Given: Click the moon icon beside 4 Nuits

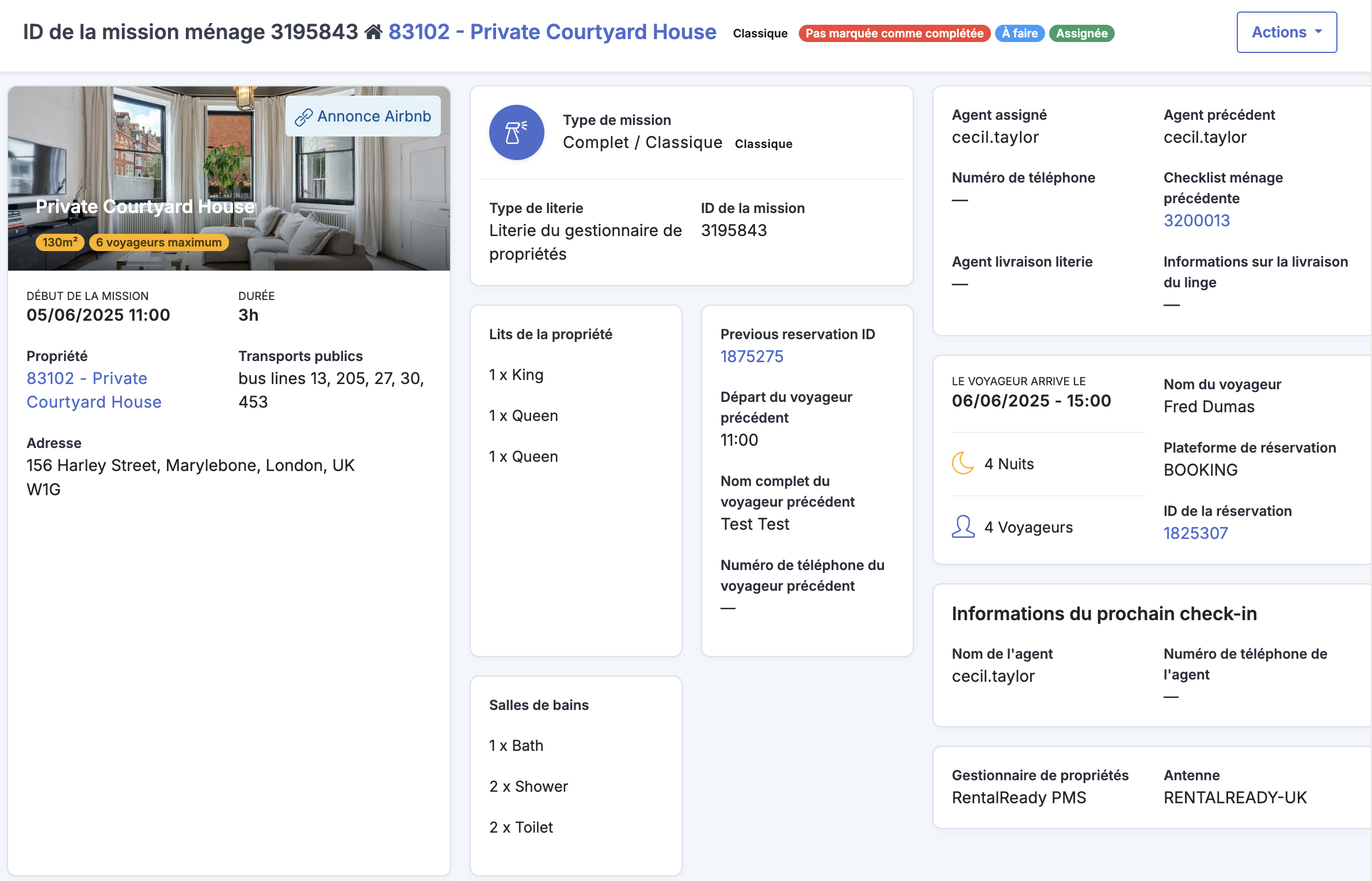Looking at the screenshot, I should [963, 463].
